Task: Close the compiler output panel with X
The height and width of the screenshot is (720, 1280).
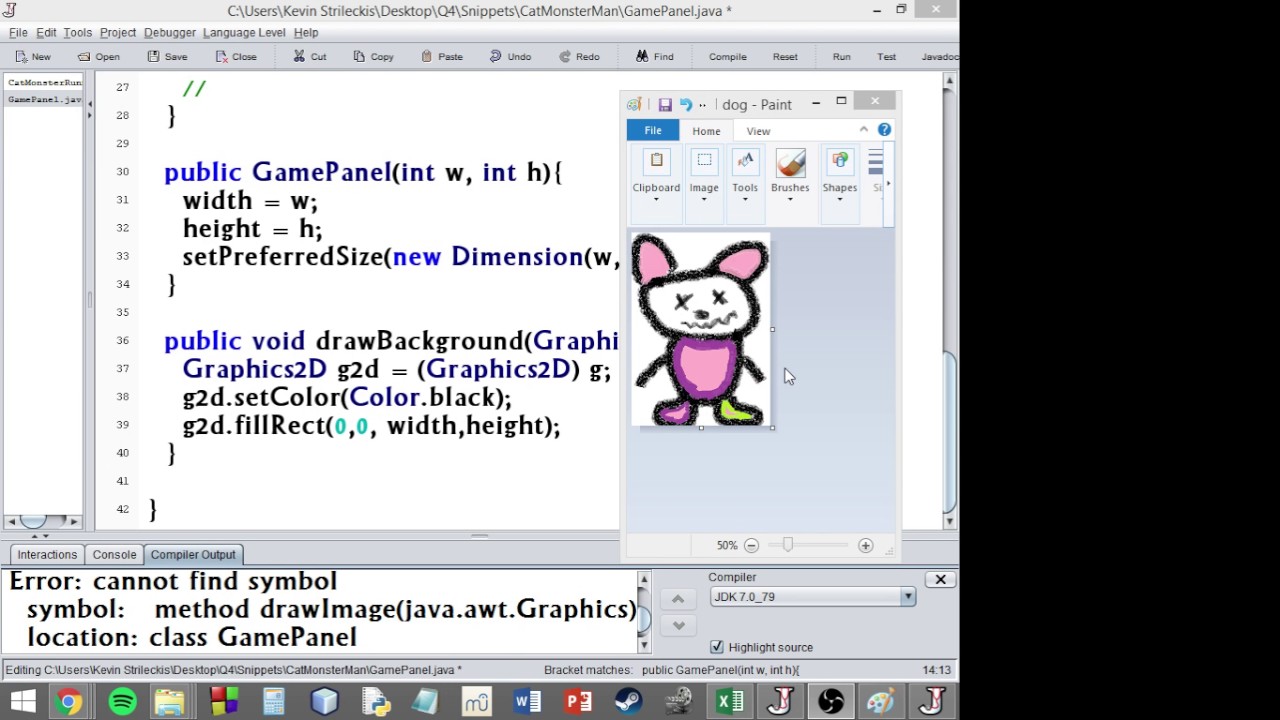Action: coord(940,579)
